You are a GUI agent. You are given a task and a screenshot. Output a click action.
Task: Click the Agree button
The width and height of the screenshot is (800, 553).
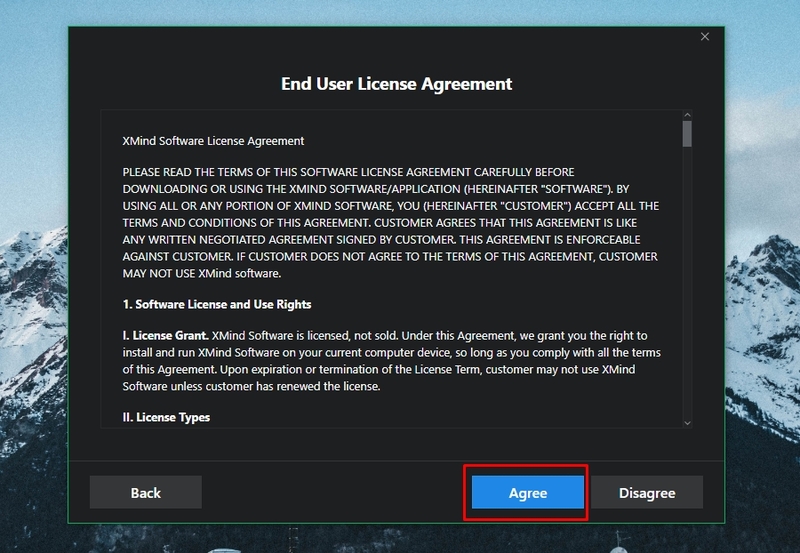tap(527, 492)
